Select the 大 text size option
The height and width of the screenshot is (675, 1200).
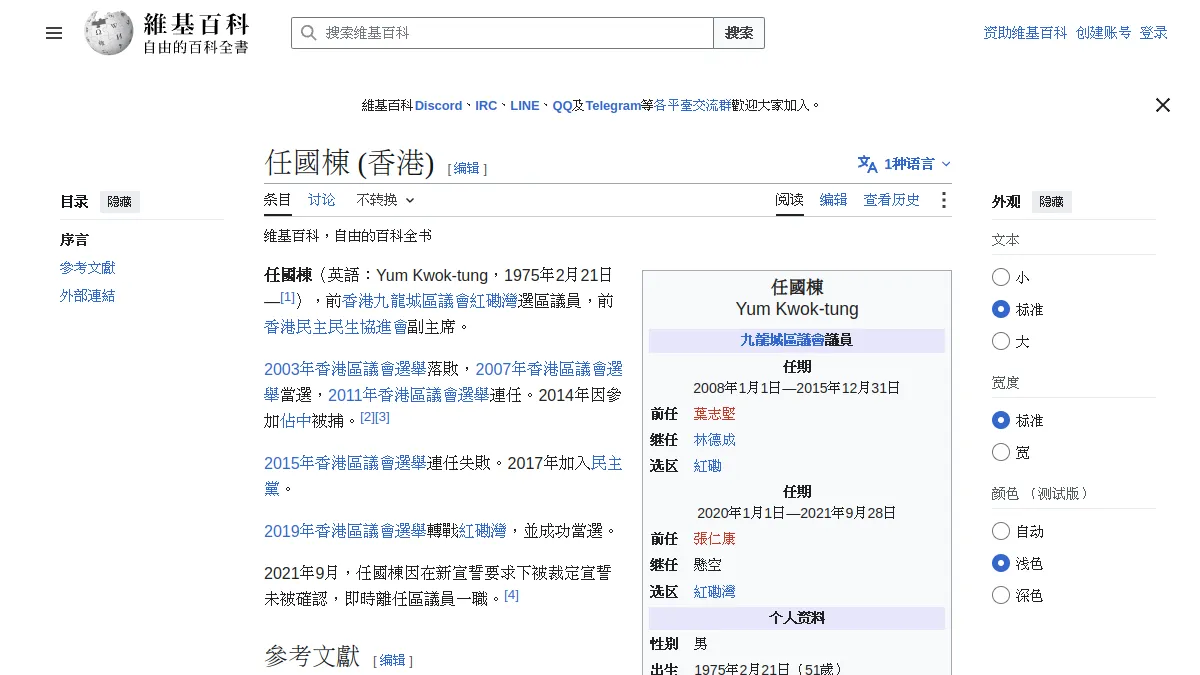(x=1001, y=341)
